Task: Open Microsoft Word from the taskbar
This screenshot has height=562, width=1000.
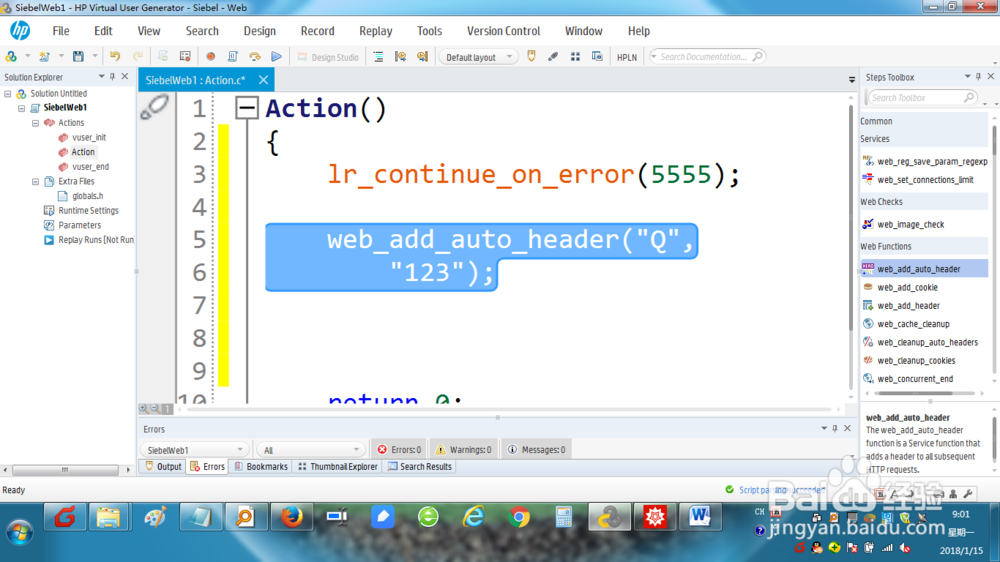Action: click(700, 517)
